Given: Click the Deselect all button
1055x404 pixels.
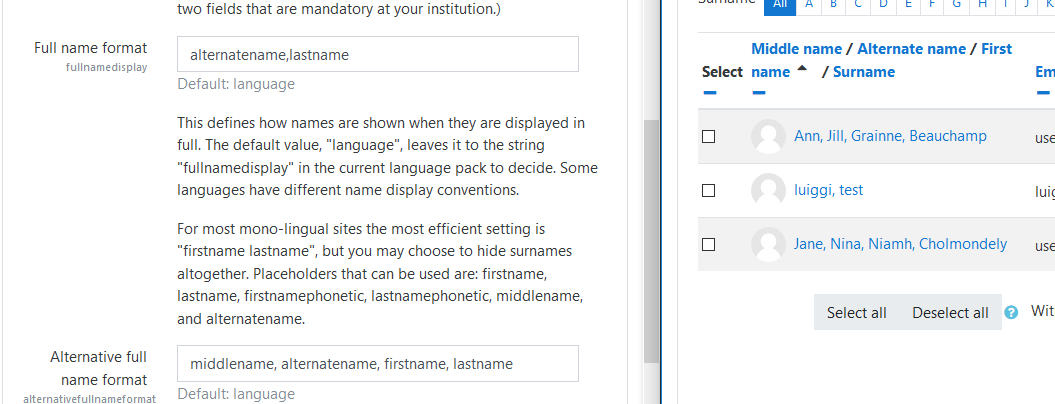Looking at the screenshot, I should [x=950, y=312].
